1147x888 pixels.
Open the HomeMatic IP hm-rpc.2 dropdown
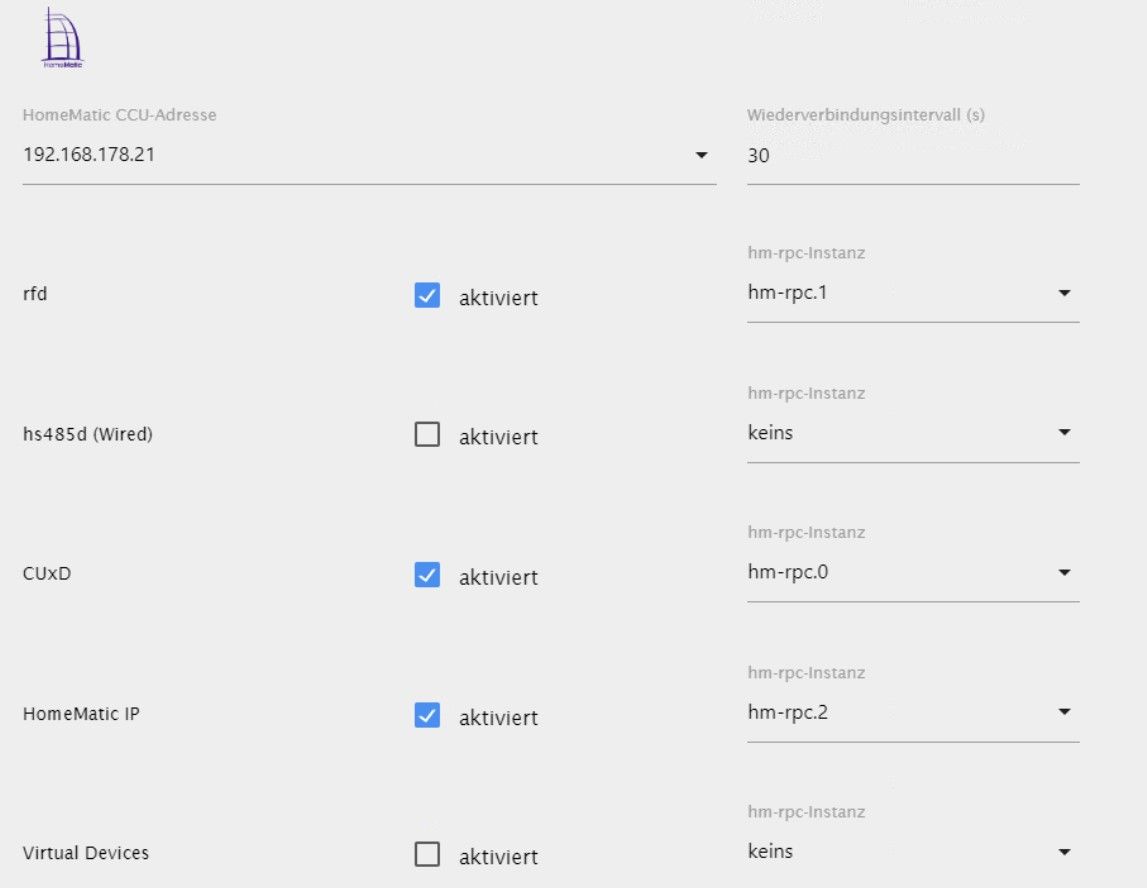pyautogui.click(x=1064, y=712)
